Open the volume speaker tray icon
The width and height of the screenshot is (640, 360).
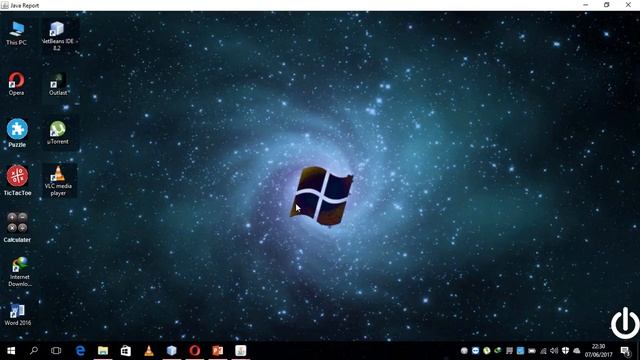tap(554, 351)
